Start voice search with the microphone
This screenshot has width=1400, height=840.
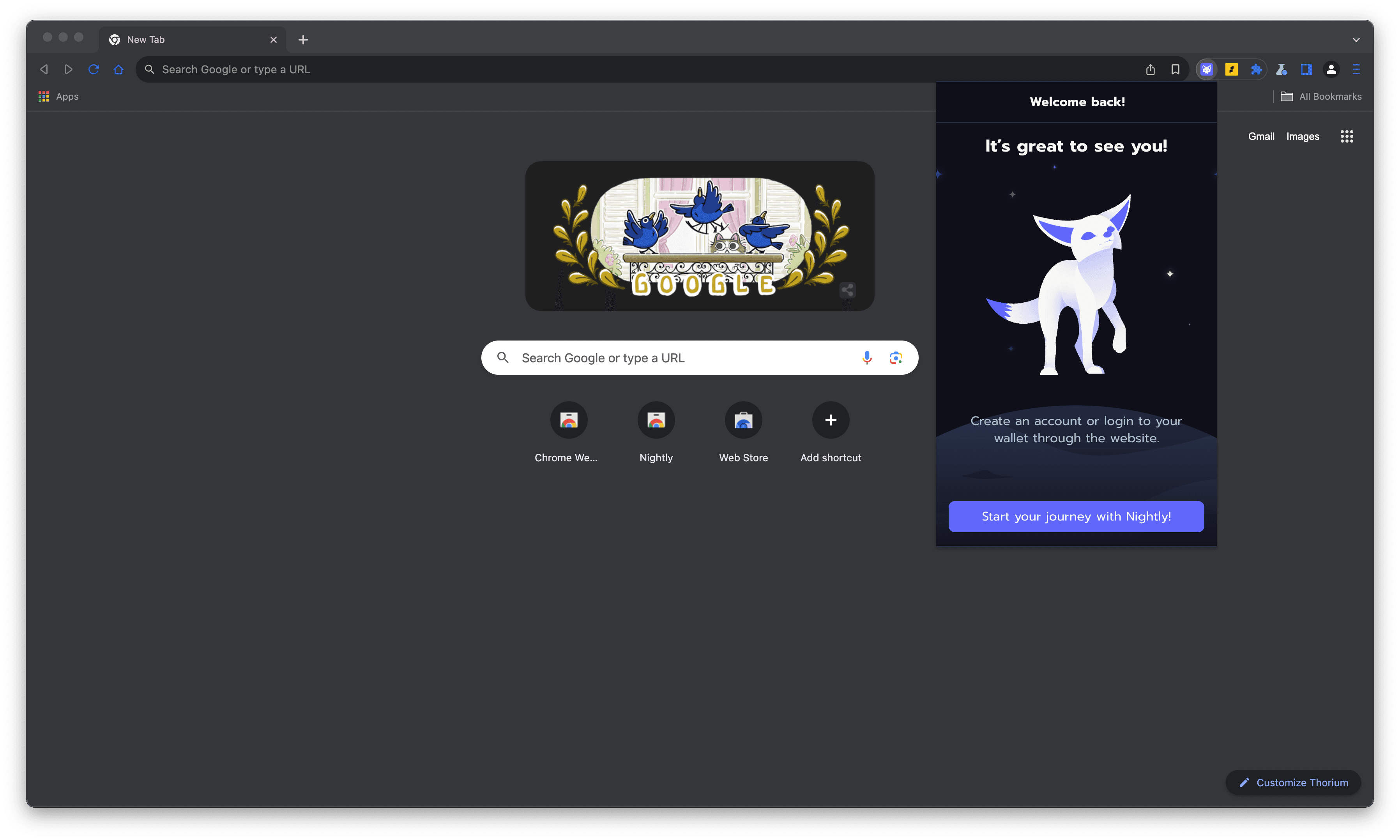tap(867, 358)
